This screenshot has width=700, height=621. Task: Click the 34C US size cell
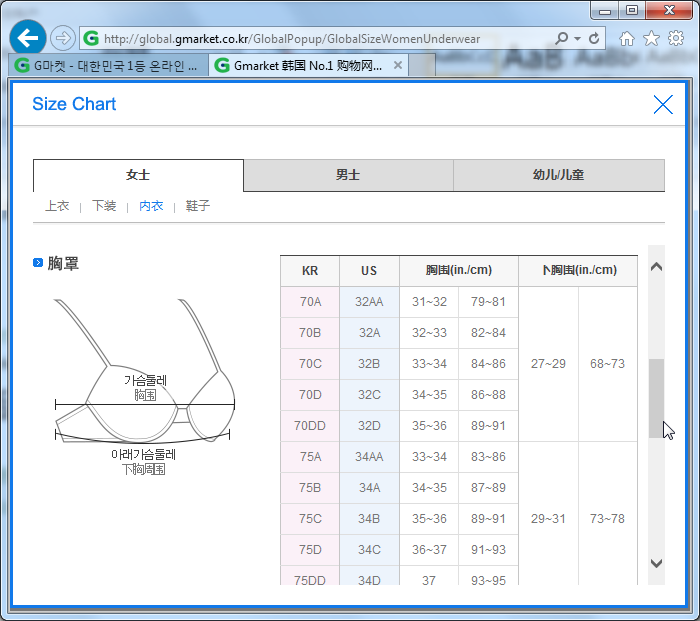[369, 550]
